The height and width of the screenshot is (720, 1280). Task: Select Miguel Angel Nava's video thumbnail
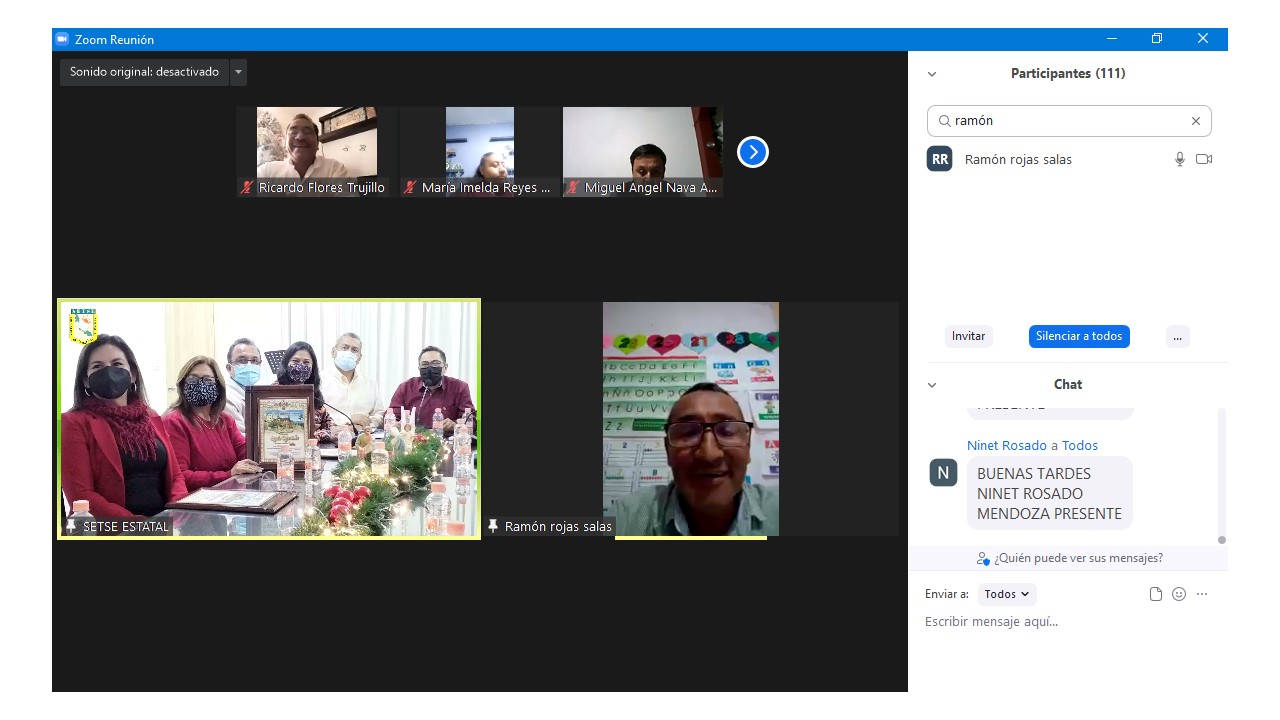coord(642,152)
